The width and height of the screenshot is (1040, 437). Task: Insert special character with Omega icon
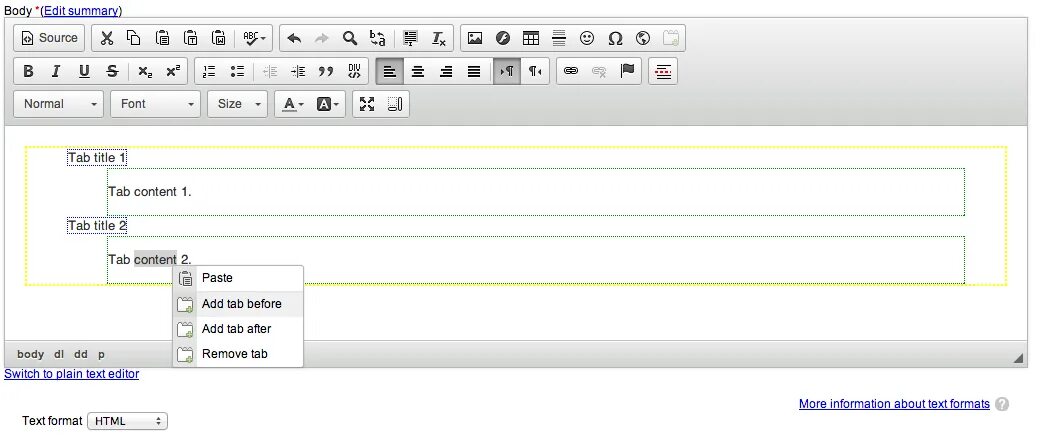click(615, 38)
